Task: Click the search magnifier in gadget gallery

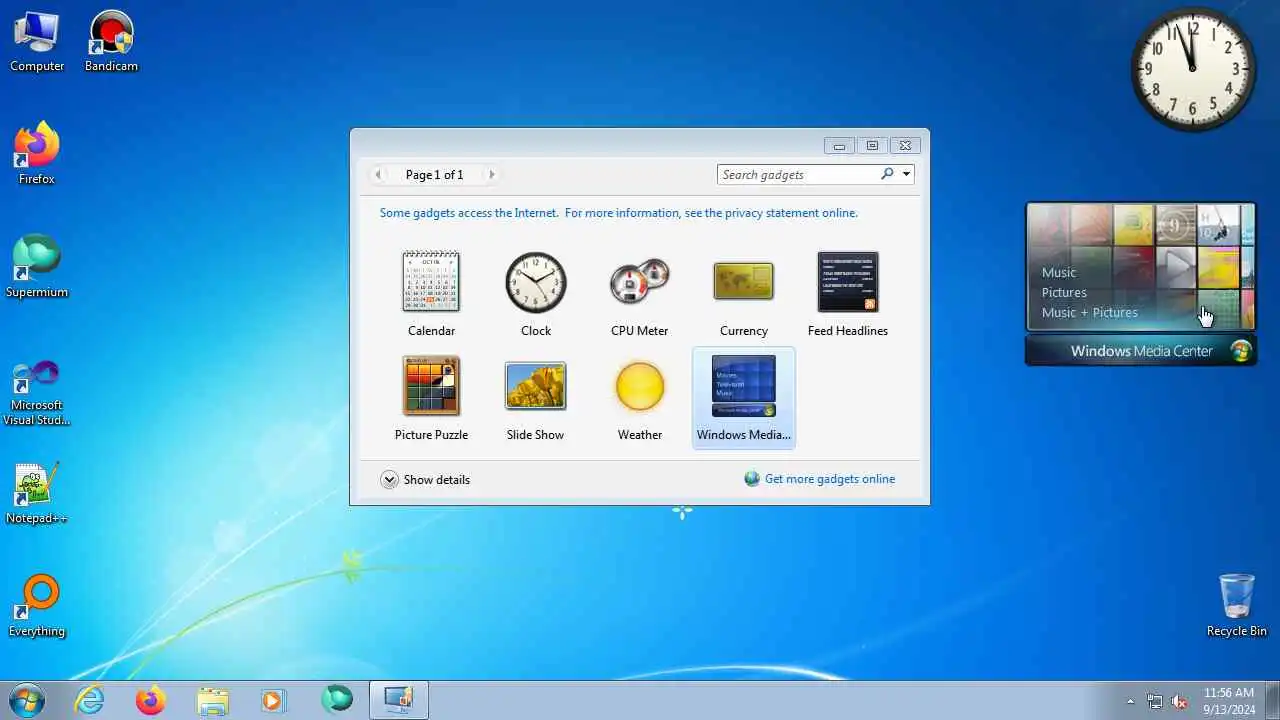Action: [887, 174]
